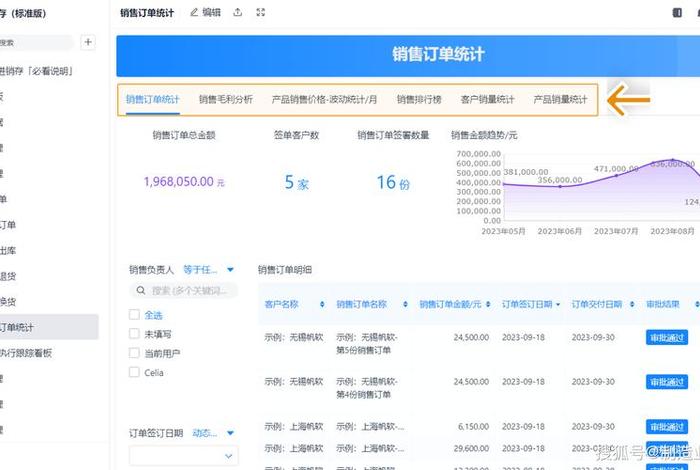
Task: Sort by 订单交付日期 column arrows
Action: coord(632,304)
